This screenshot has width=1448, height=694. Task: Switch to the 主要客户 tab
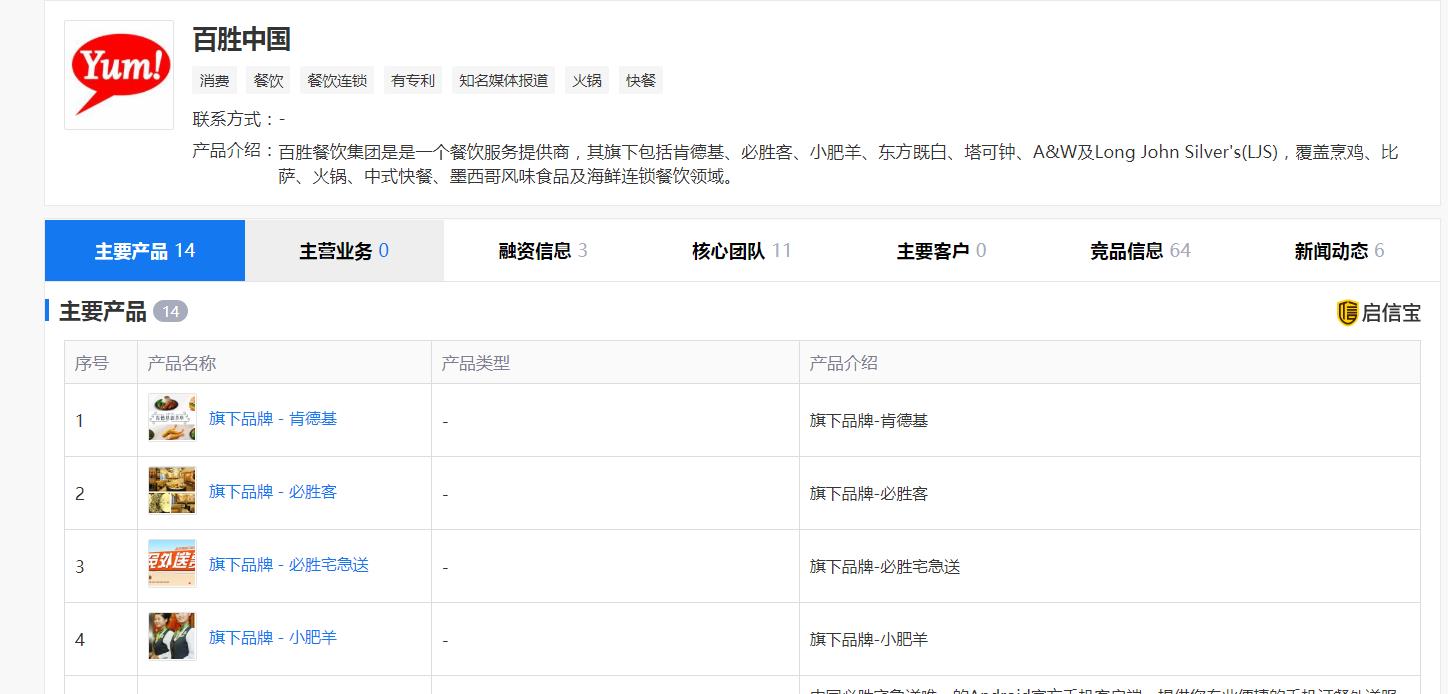pyautogui.click(x=941, y=251)
